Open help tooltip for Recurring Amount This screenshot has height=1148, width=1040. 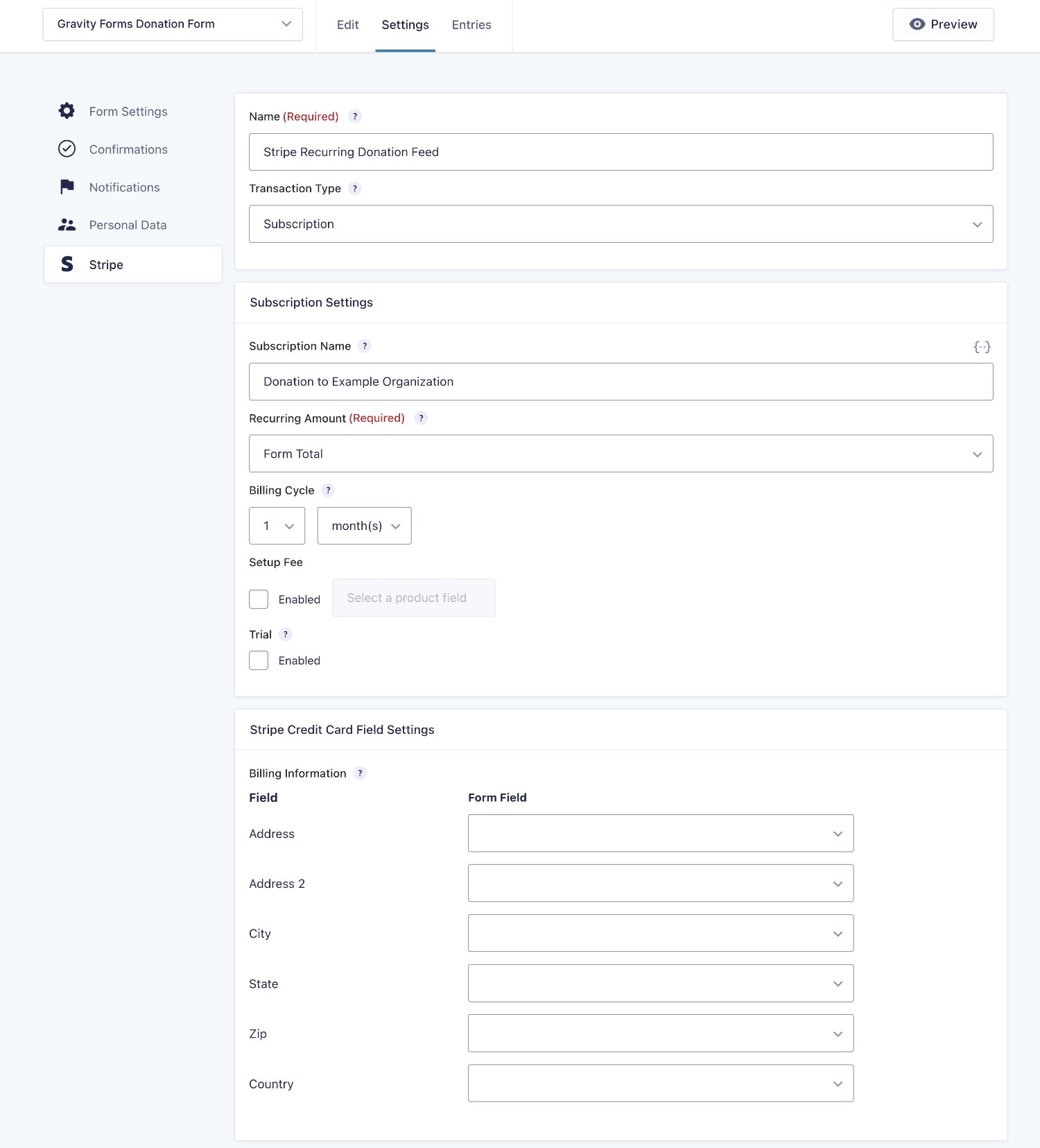[x=421, y=418]
